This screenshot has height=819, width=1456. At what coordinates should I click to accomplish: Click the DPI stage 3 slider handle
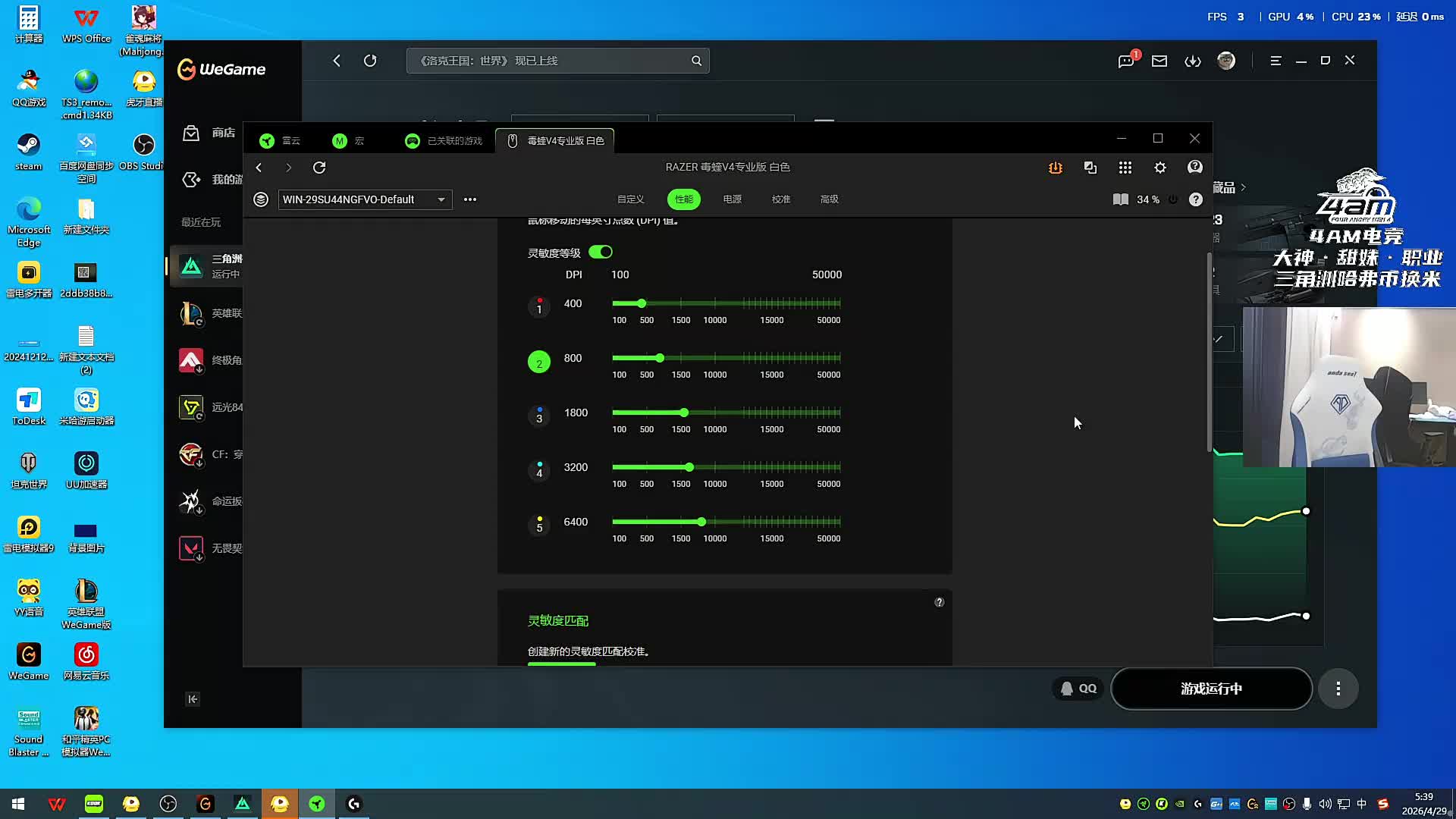pyautogui.click(x=684, y=413)
